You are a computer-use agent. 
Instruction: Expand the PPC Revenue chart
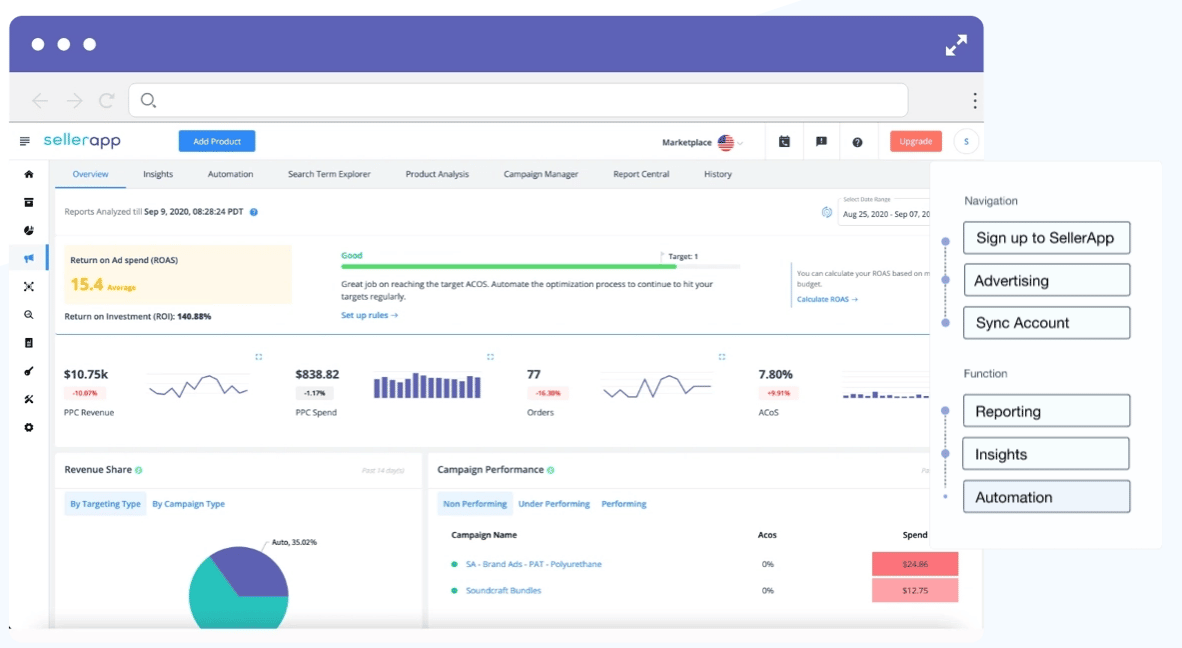pyautogui.click(x=259, y=356)
